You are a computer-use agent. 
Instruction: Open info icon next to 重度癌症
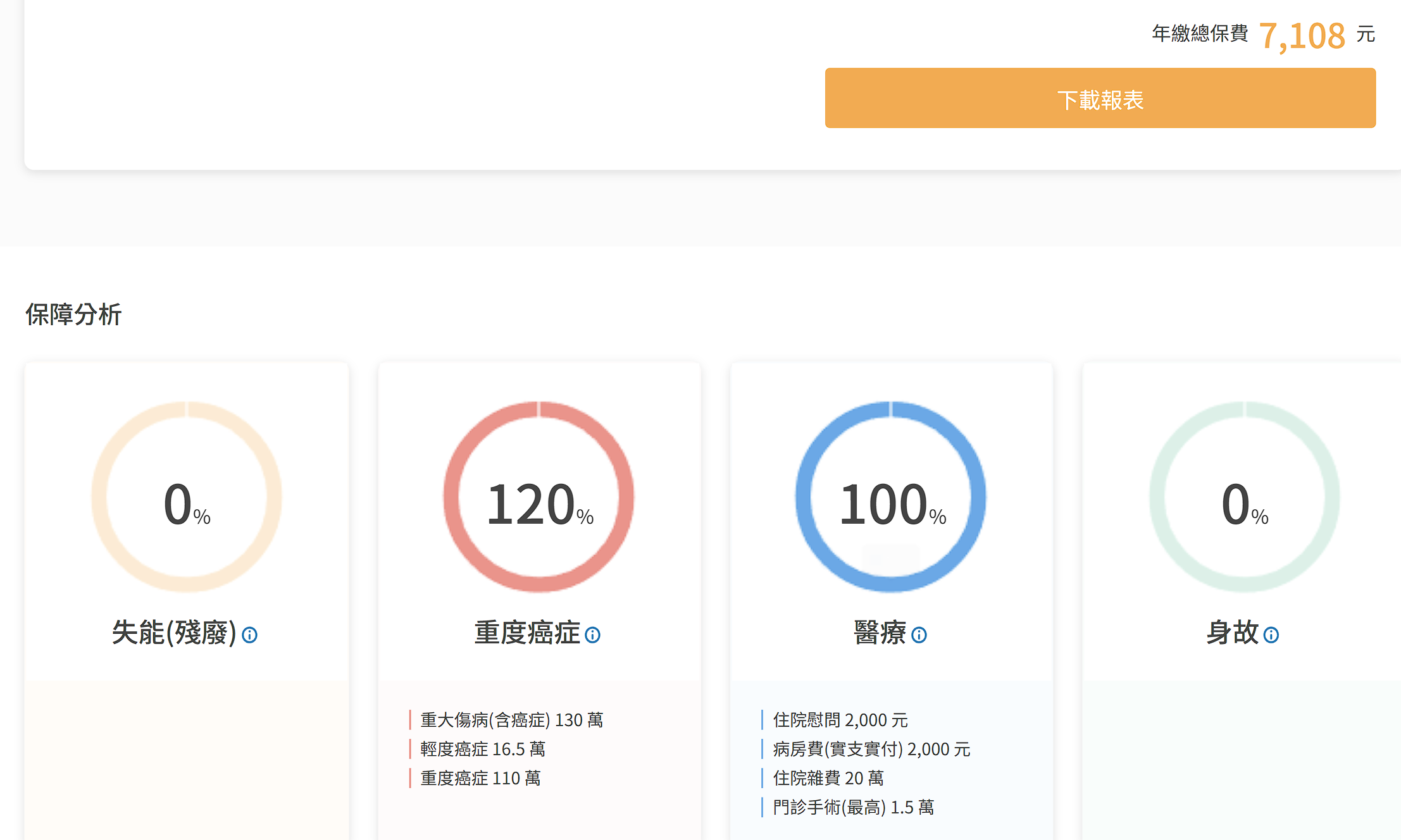pos(592,634)
